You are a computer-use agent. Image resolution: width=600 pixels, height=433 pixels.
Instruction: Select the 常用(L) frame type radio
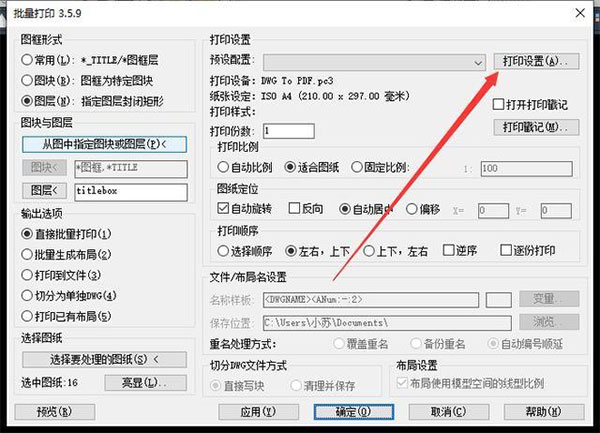point(27,61)
